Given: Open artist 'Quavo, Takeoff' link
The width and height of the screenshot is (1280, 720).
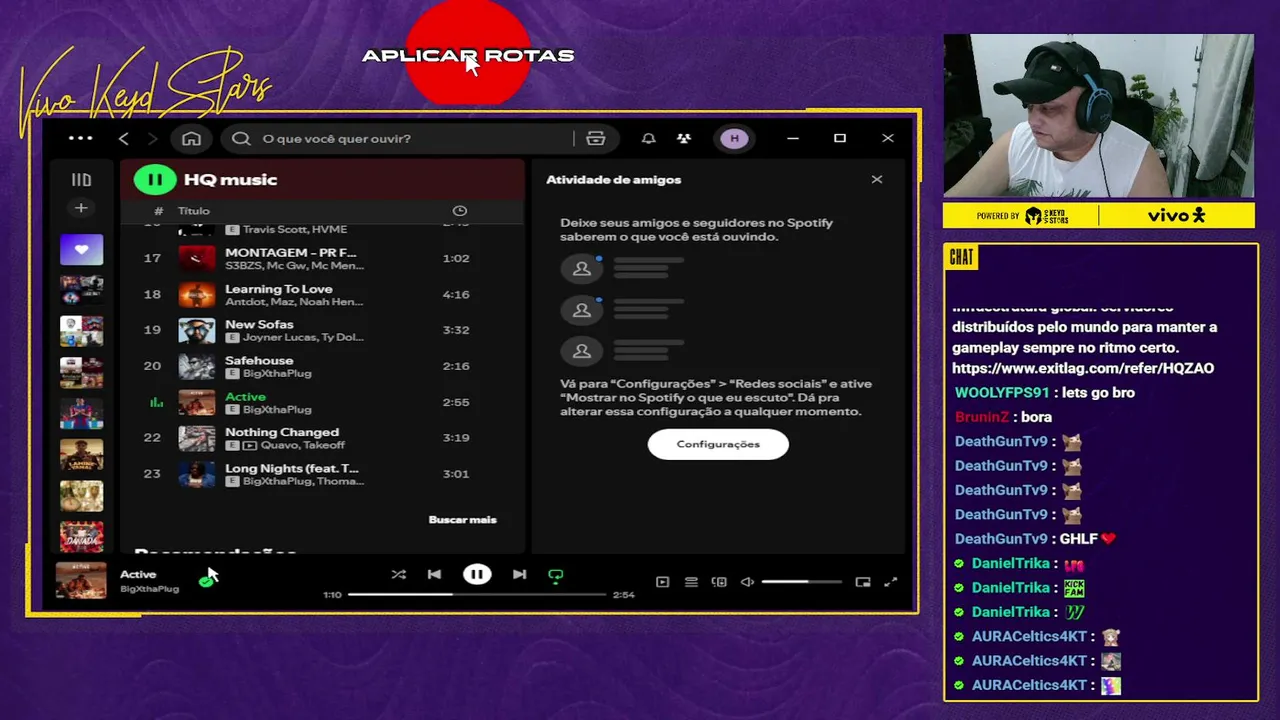Looking at the screenshot, I should (x=302, y=446).
